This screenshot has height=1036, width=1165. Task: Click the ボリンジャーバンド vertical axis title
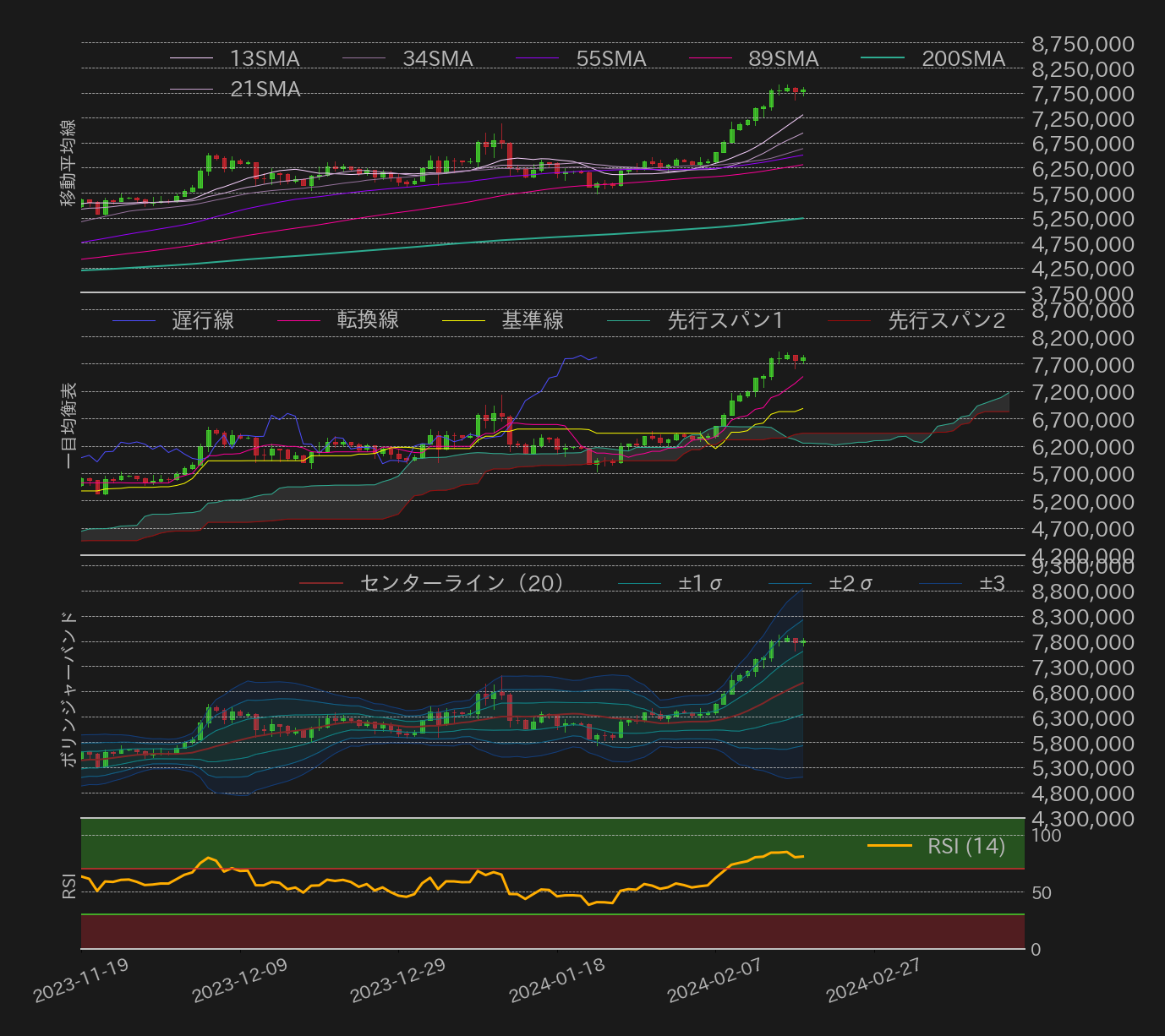(69, 689)
